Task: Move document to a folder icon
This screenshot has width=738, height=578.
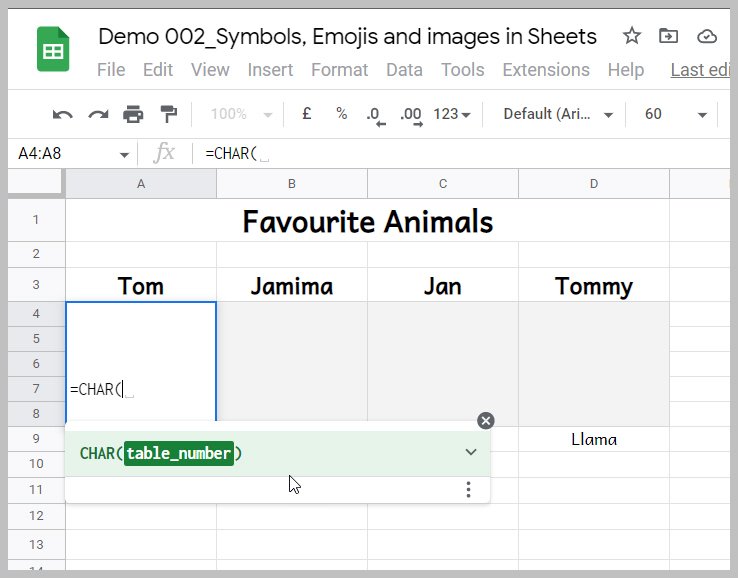Action: tap(668, 36)
